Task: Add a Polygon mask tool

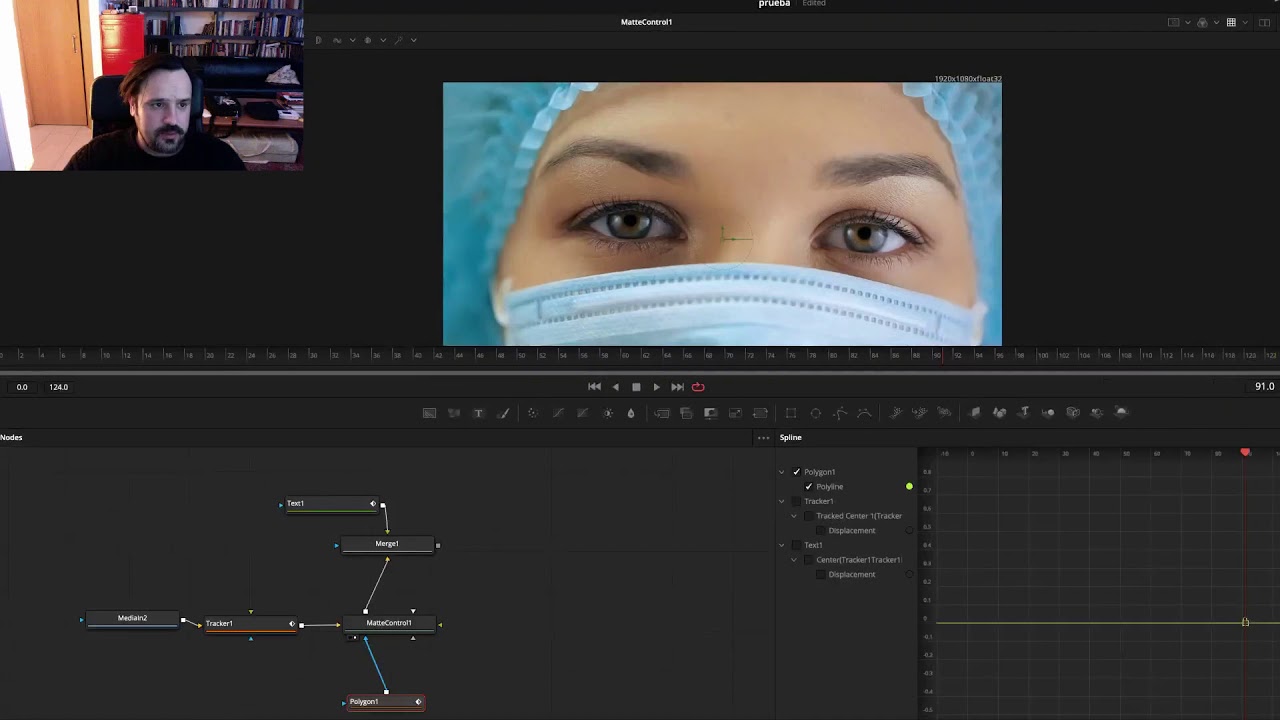Action: 840,413
